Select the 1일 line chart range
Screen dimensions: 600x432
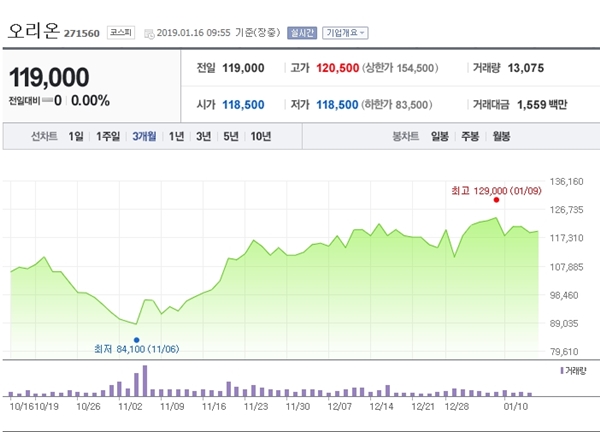click(76, 136)
